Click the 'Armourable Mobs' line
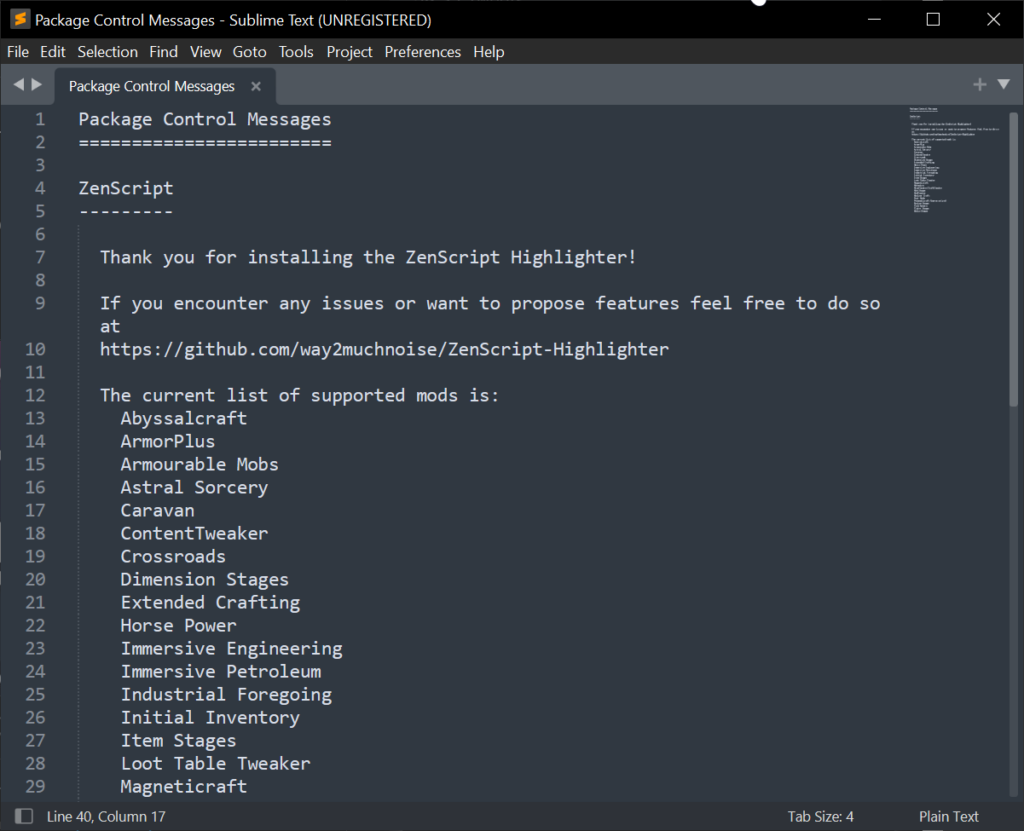1024x831 pixels. pyautogui.click(x=199, y=464)
